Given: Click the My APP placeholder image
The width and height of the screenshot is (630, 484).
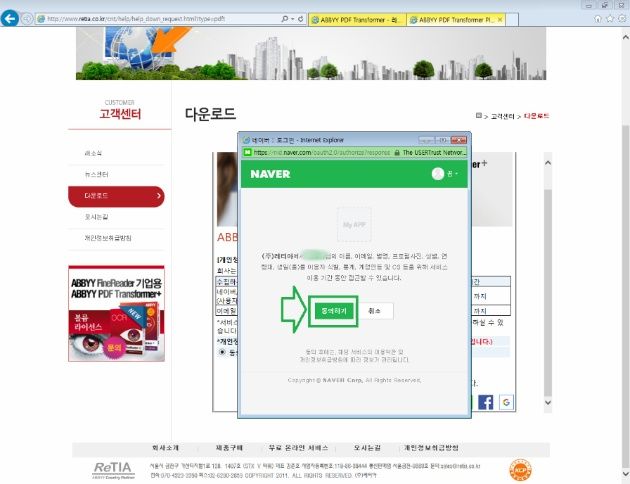Looking at the screenshot, I should pos(354,224).
